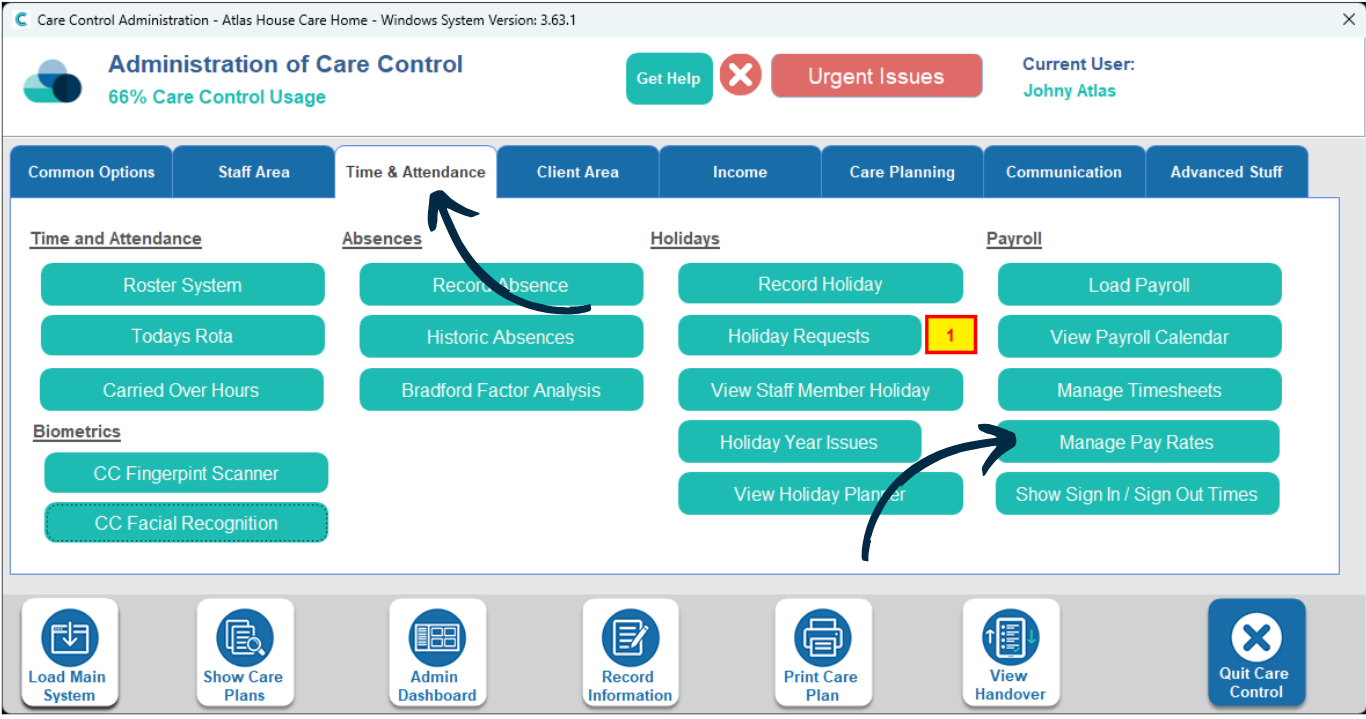Click the Get Help button
The height and width of the screenshot is (719, 1366).
(x=669, y=78)
